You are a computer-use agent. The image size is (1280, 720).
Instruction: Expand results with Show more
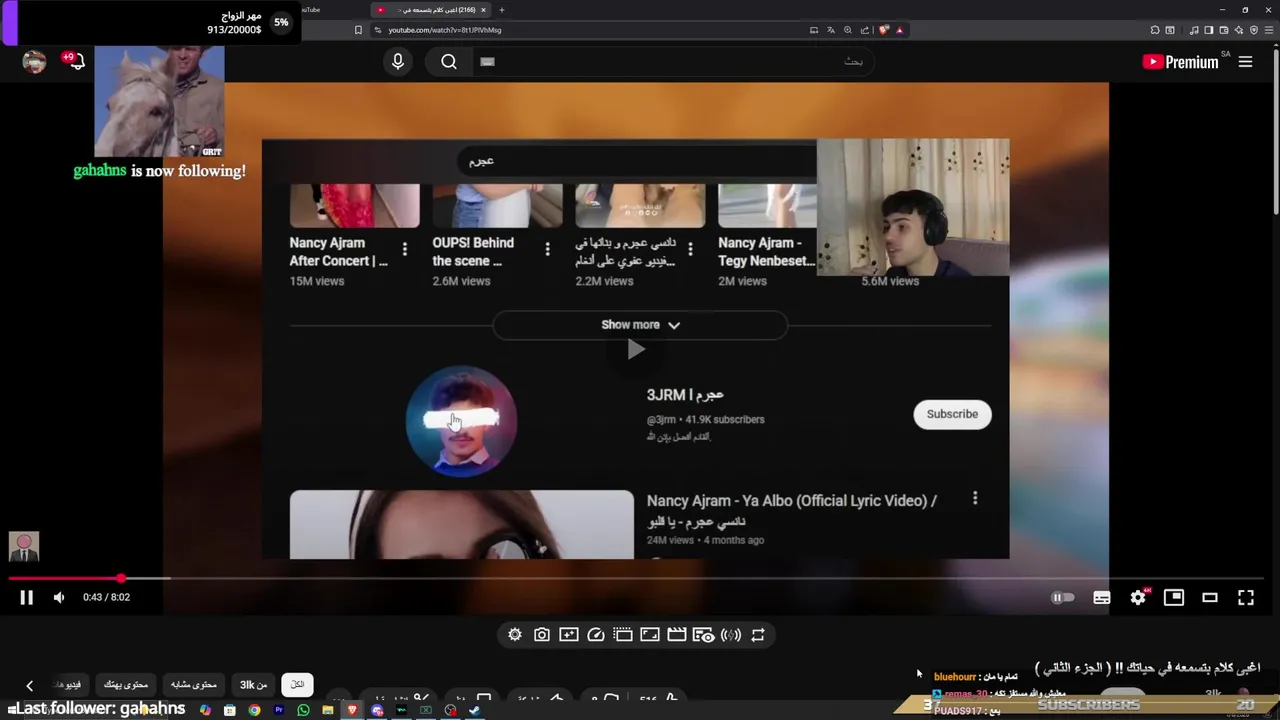point(640,325)
